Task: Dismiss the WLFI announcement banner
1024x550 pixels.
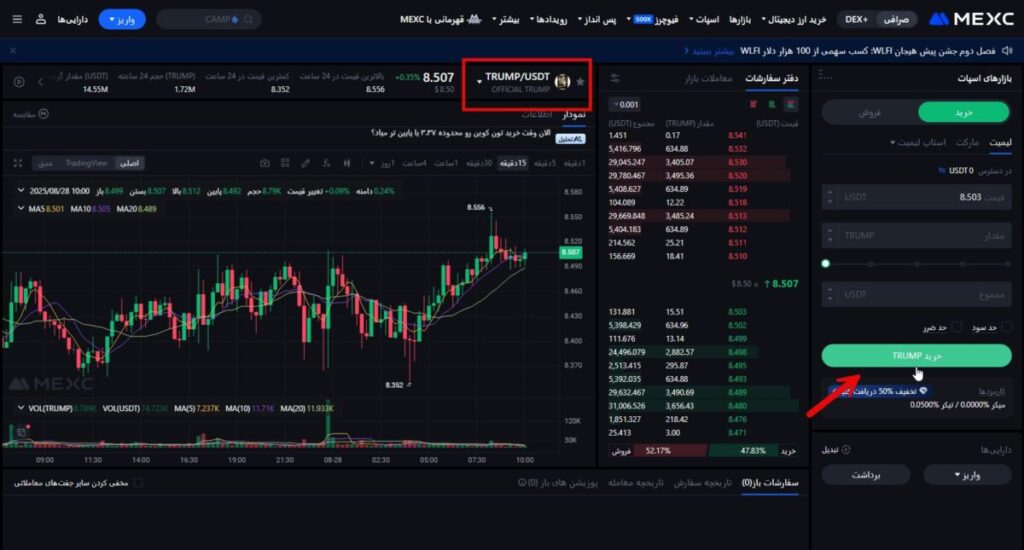Action: [12, 50]
